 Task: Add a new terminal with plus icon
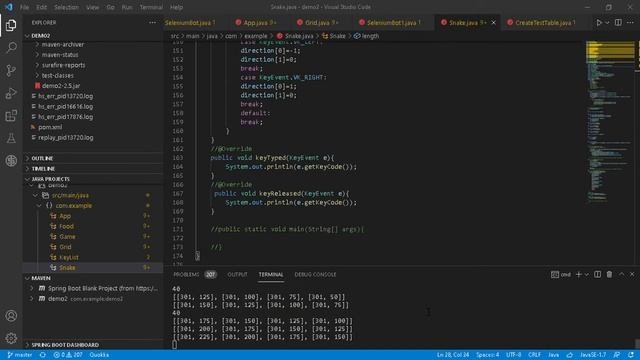pos(578,274)
